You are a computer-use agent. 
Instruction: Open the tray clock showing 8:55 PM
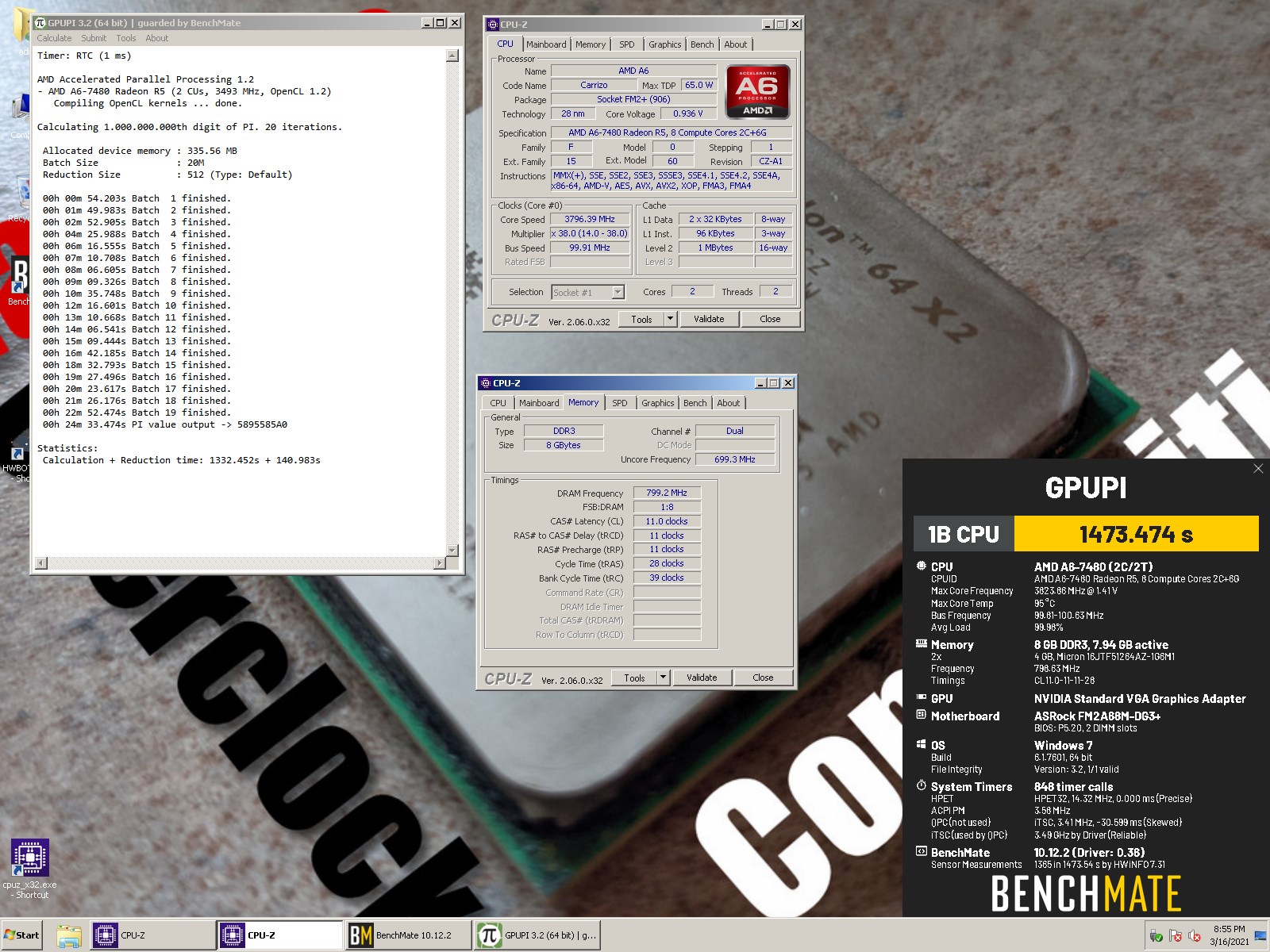point(1229,935)
